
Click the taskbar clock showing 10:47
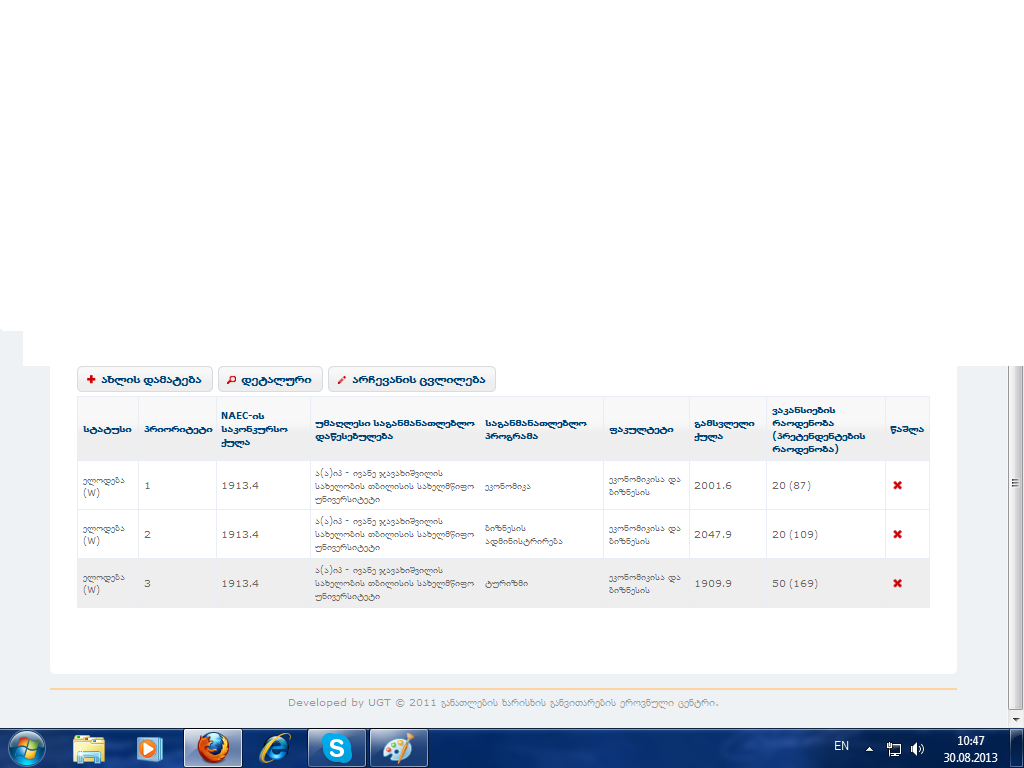pyautogui.click(x=970, y=749)
